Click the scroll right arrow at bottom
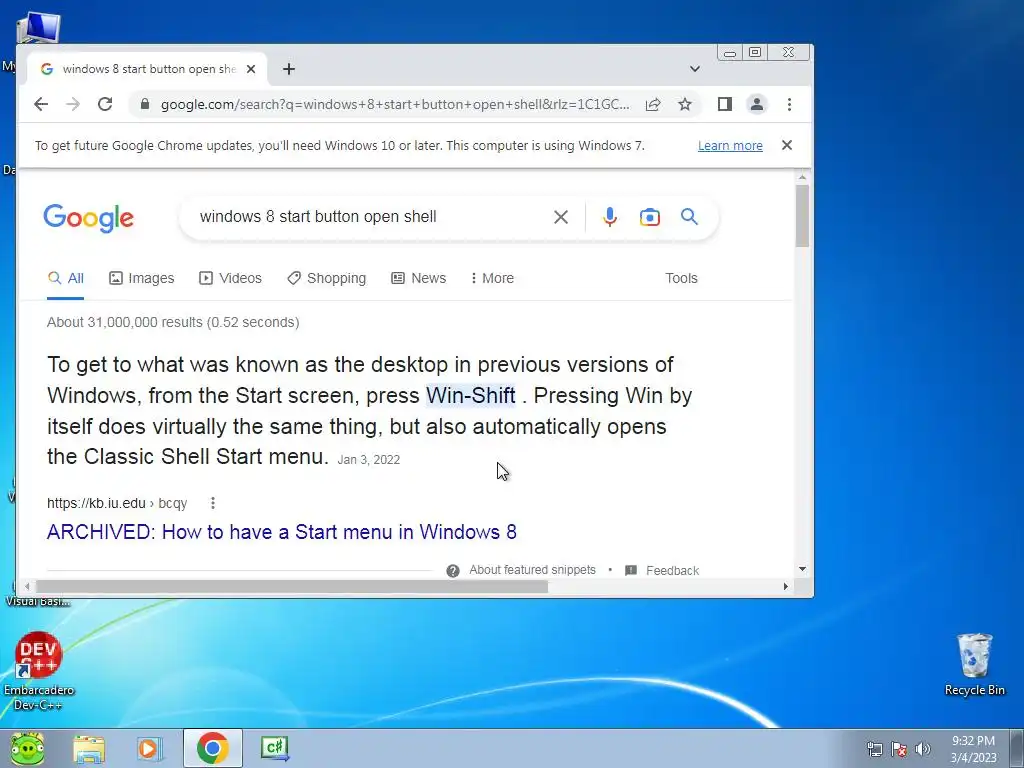Screen dimensions: 1024x768 785,586
